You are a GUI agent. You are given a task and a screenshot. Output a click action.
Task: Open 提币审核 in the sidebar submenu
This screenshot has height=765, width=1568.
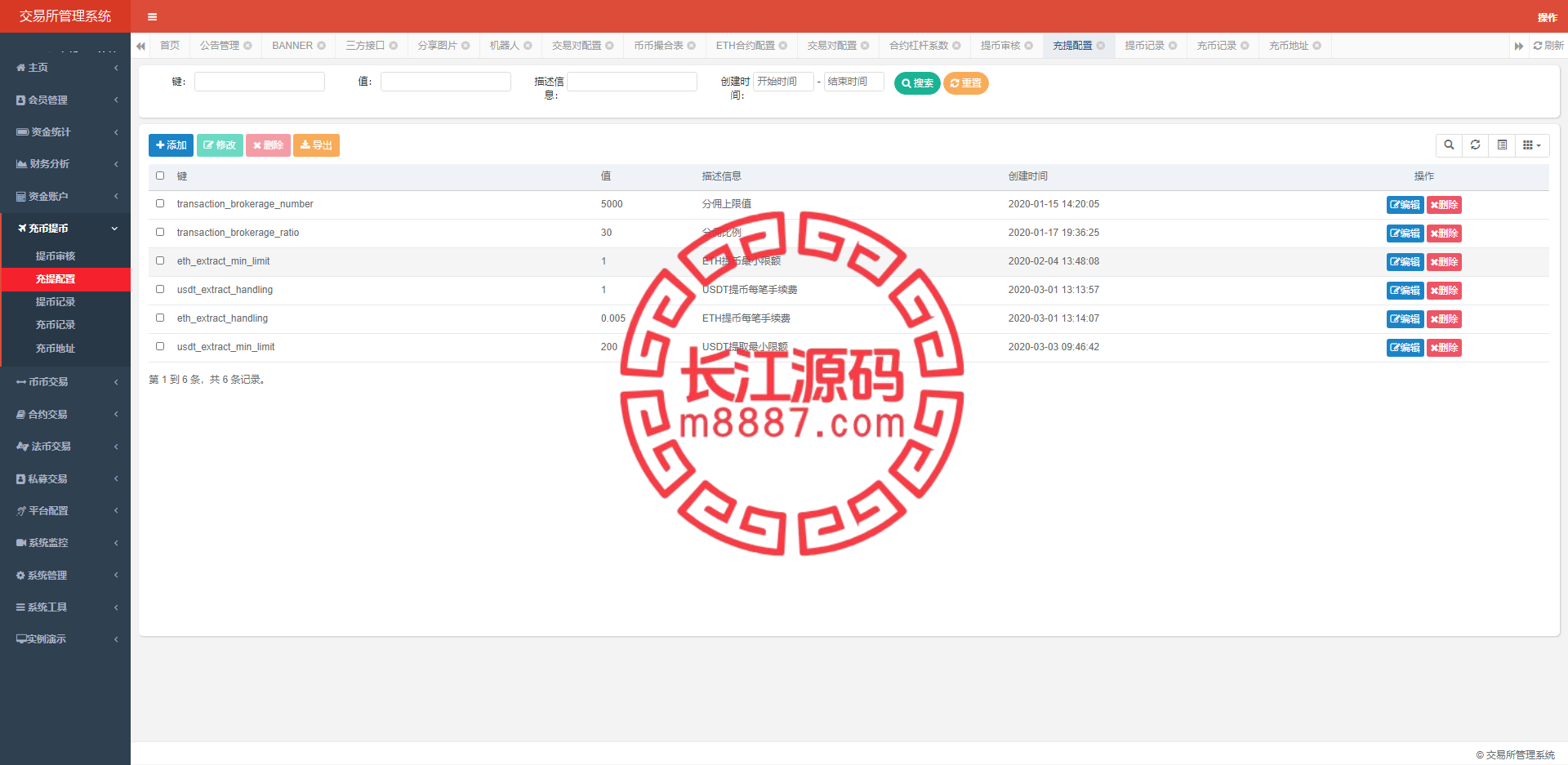coord(56,256)
